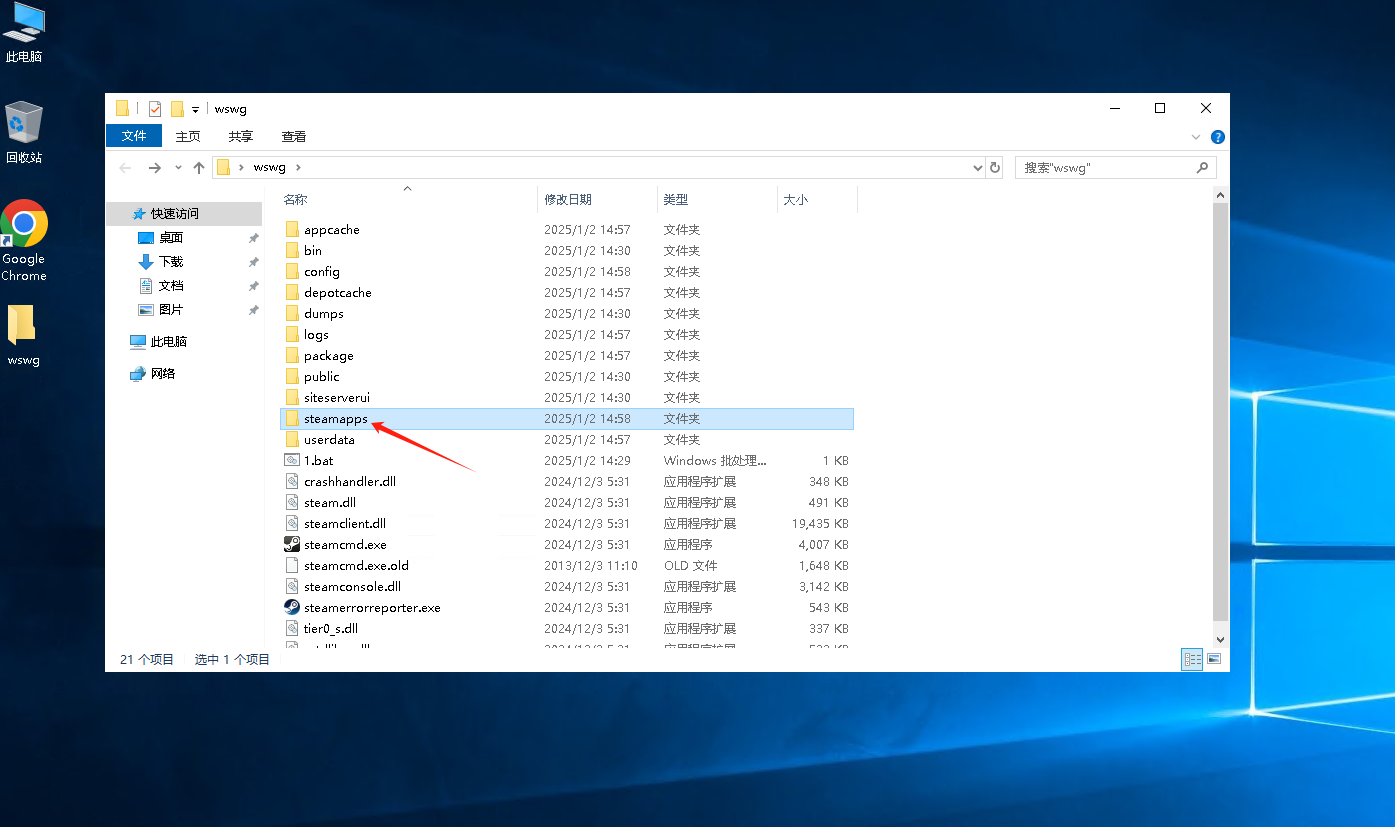The image size is (1395, 827).
Task: Switch to large icons view layout
Action: tap(1214, 659)
